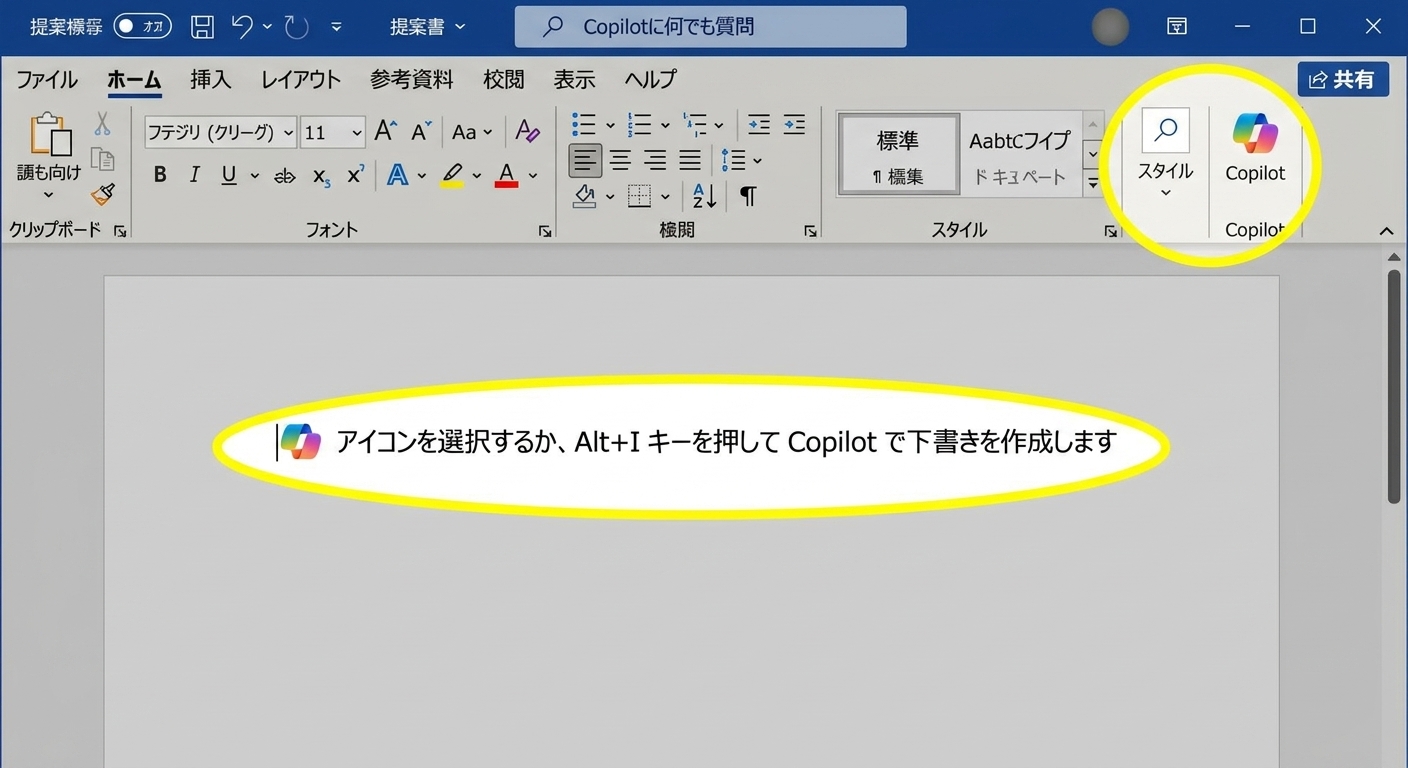Click the Copilotに何でも質問 search box
This screenshot has width=1408, height=768.
[711, 27]
